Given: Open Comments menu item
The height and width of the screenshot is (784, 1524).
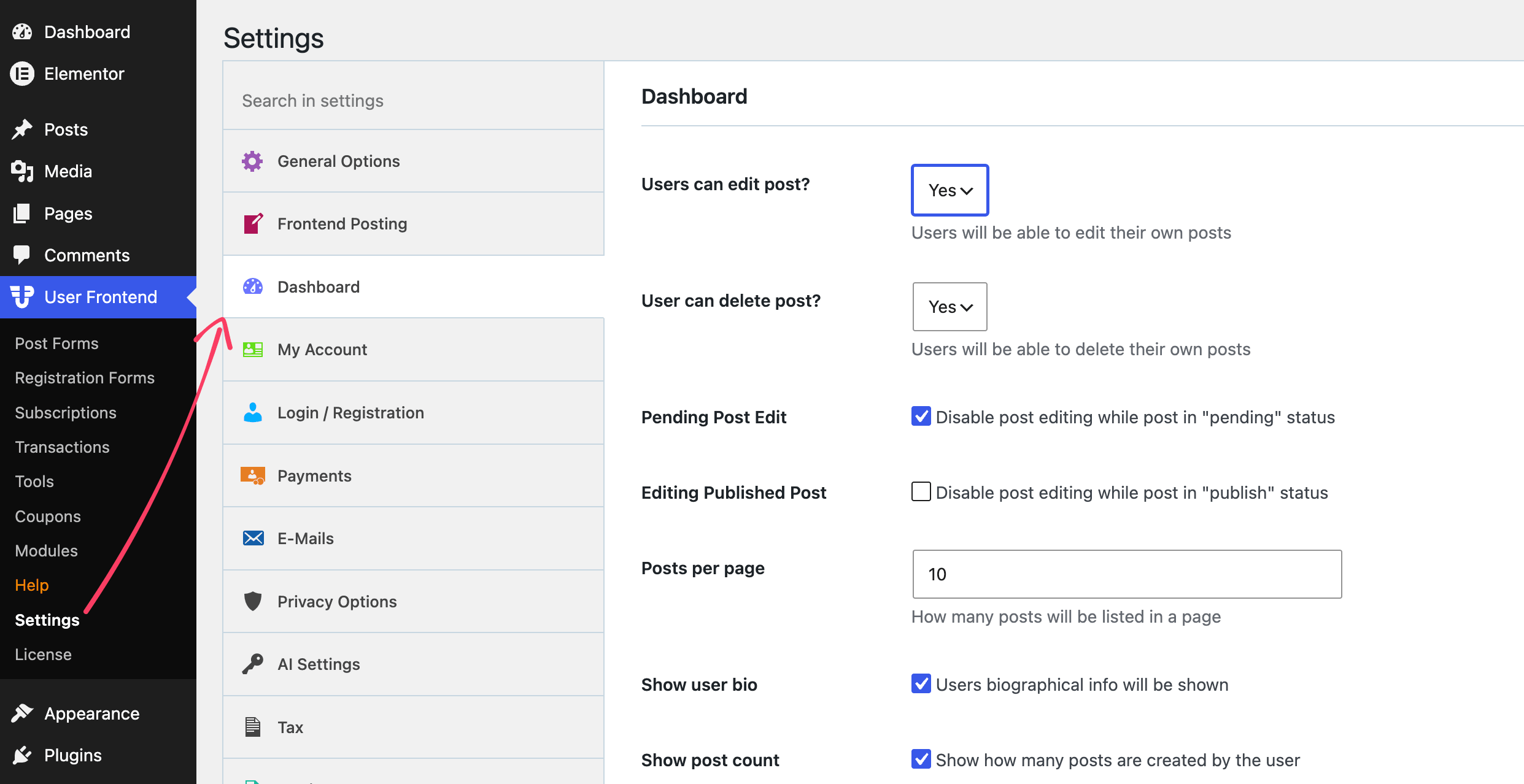Looking at the screenshot, I should coord(98,255).
